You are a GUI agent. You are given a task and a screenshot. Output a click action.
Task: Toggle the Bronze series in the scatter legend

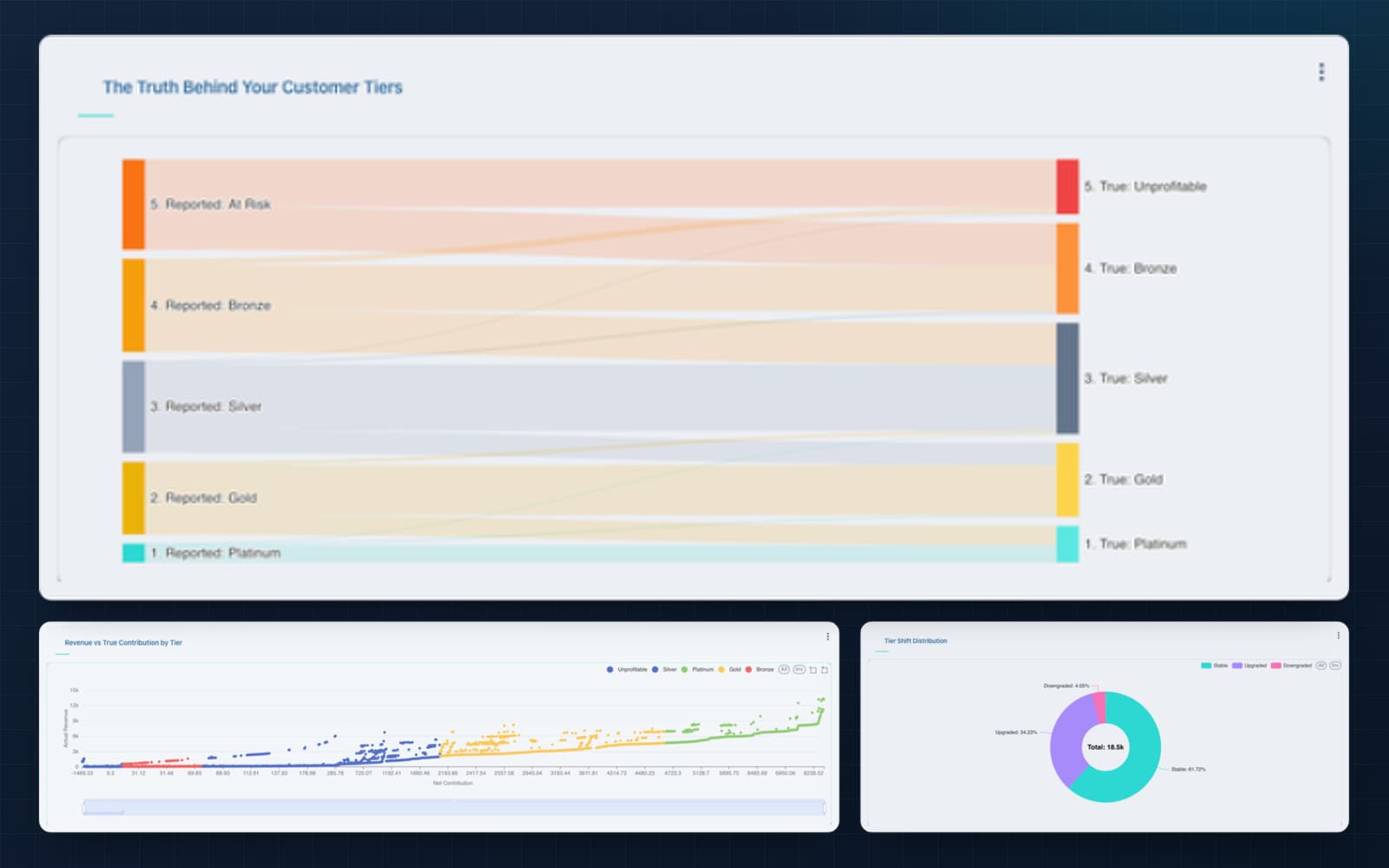click(x=760, y=669)
